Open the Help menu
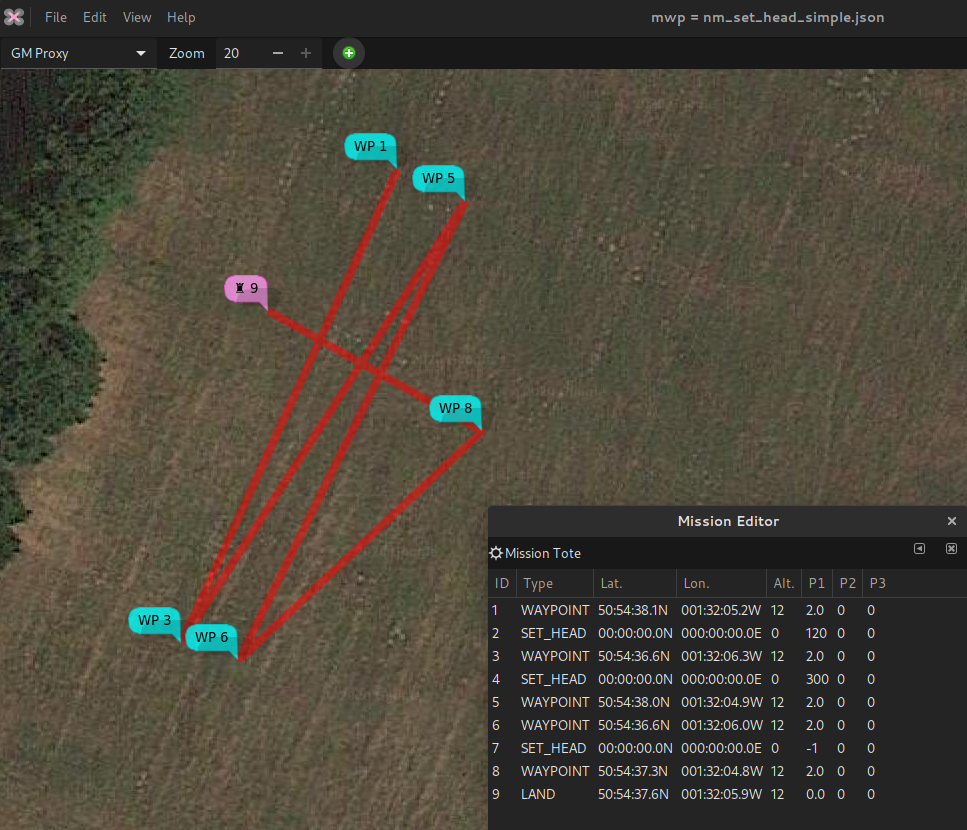This screenshot has width=967, height=830. pos(181,17)
